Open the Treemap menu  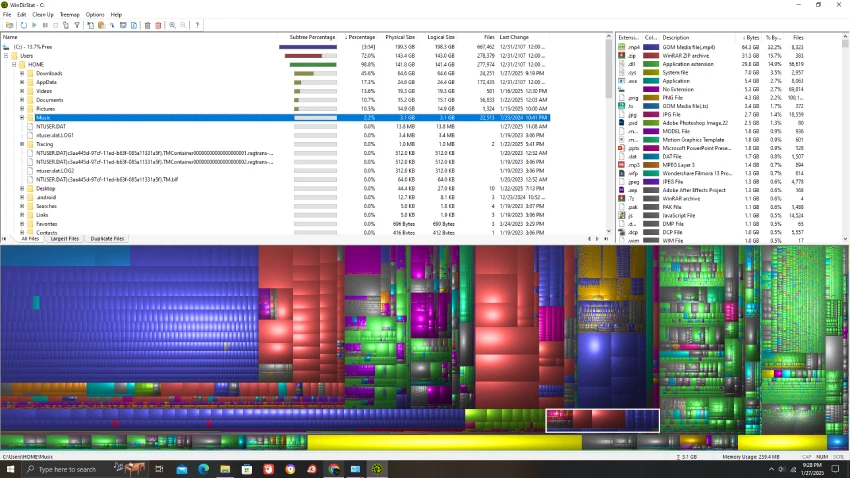click(69, 15)
